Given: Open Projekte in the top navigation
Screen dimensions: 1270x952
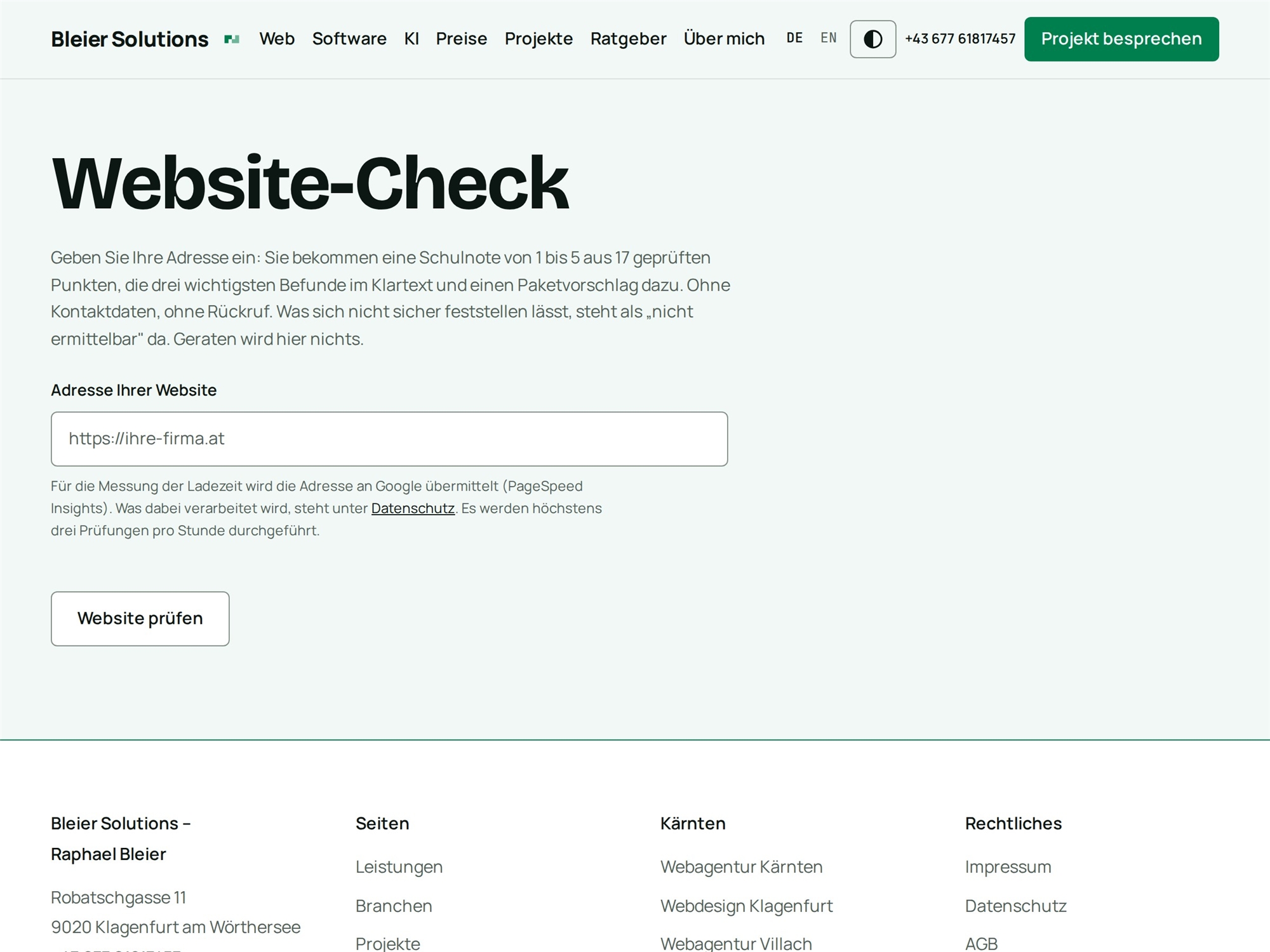Looking at the screenshot, I should 538,39.
